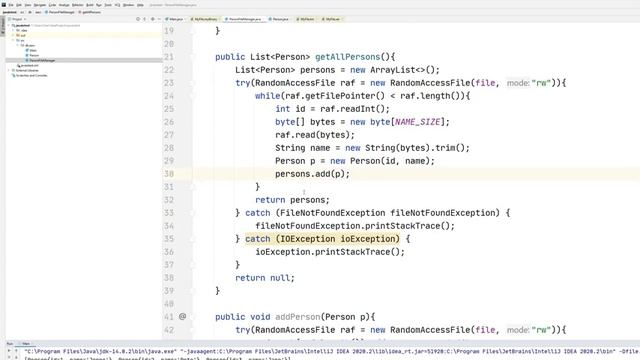Select the javatest.iml file in tree
Screen dimensions: 640x360
(x=29, y=65)
